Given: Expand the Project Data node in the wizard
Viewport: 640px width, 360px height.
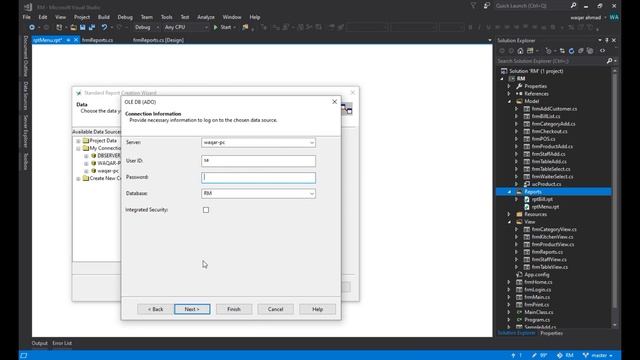Looking at the screenshot, I should (78, 141).
